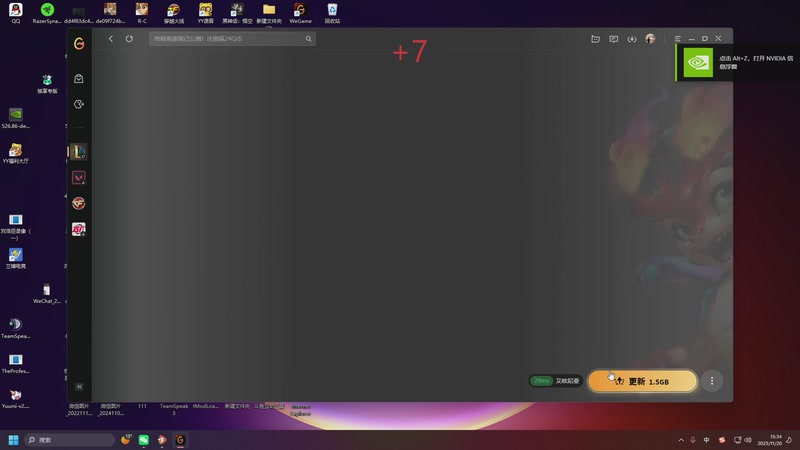Image resolution: width=800 pixels, height=450 pixels.
Task: Select League of Legends in sidebar
Action: 79,152
